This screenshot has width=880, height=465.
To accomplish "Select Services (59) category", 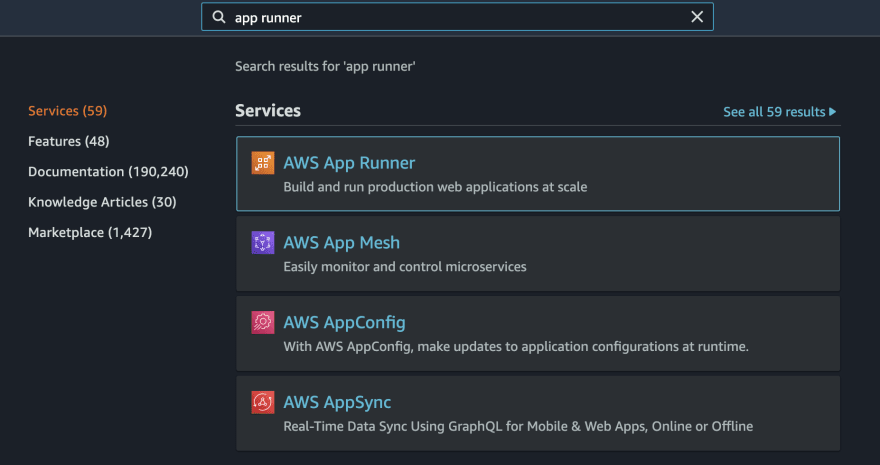I will click(x=67, y=111).
